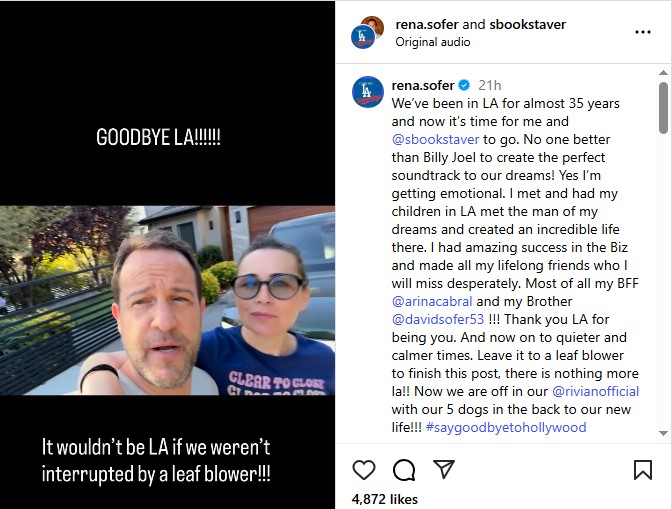The width and height of the screenshot is (672, 509).
Task: Like the post with the heart icon
Action: (364, 470)
